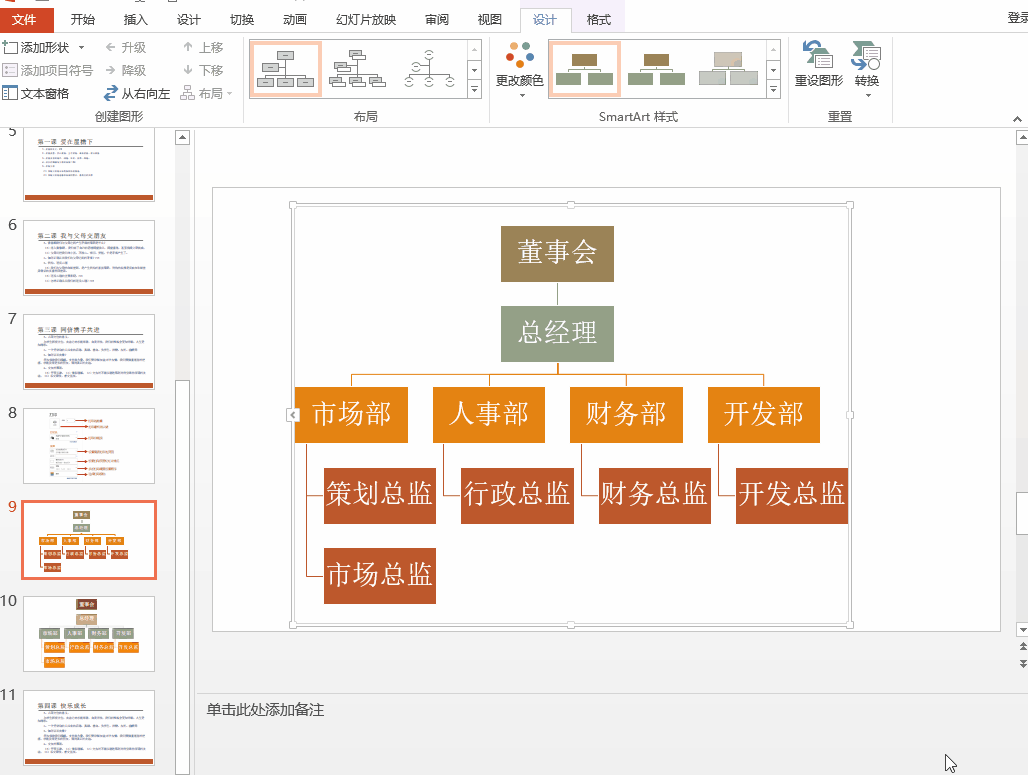Open the 添加形状 dropdown arrow

82,46
